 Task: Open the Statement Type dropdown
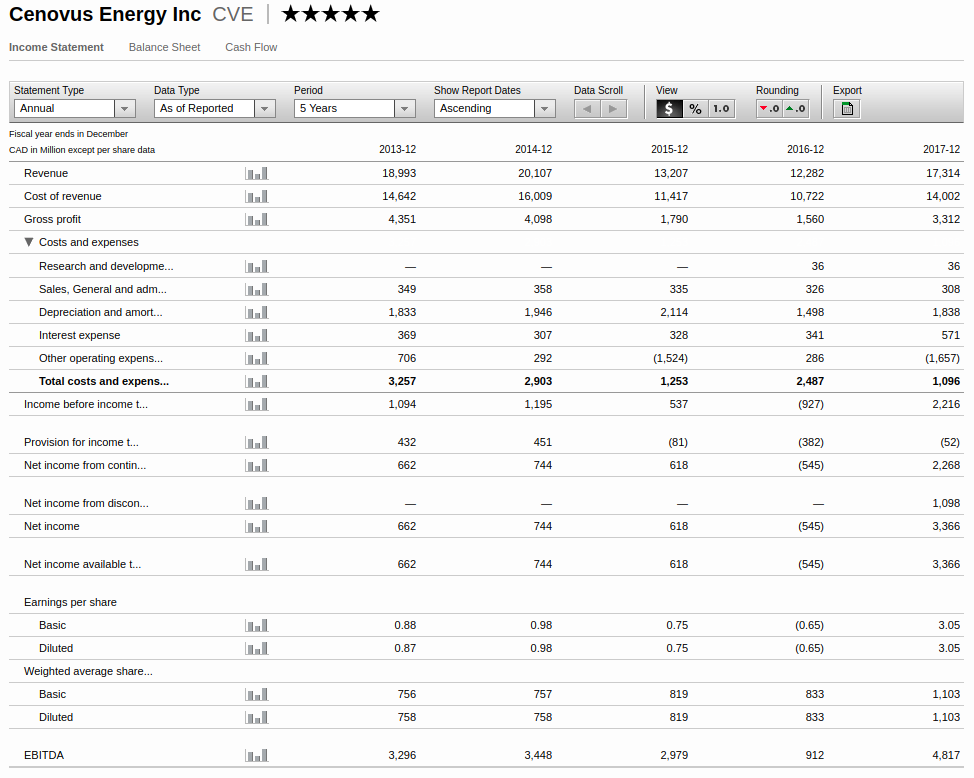tap(75, 109)
